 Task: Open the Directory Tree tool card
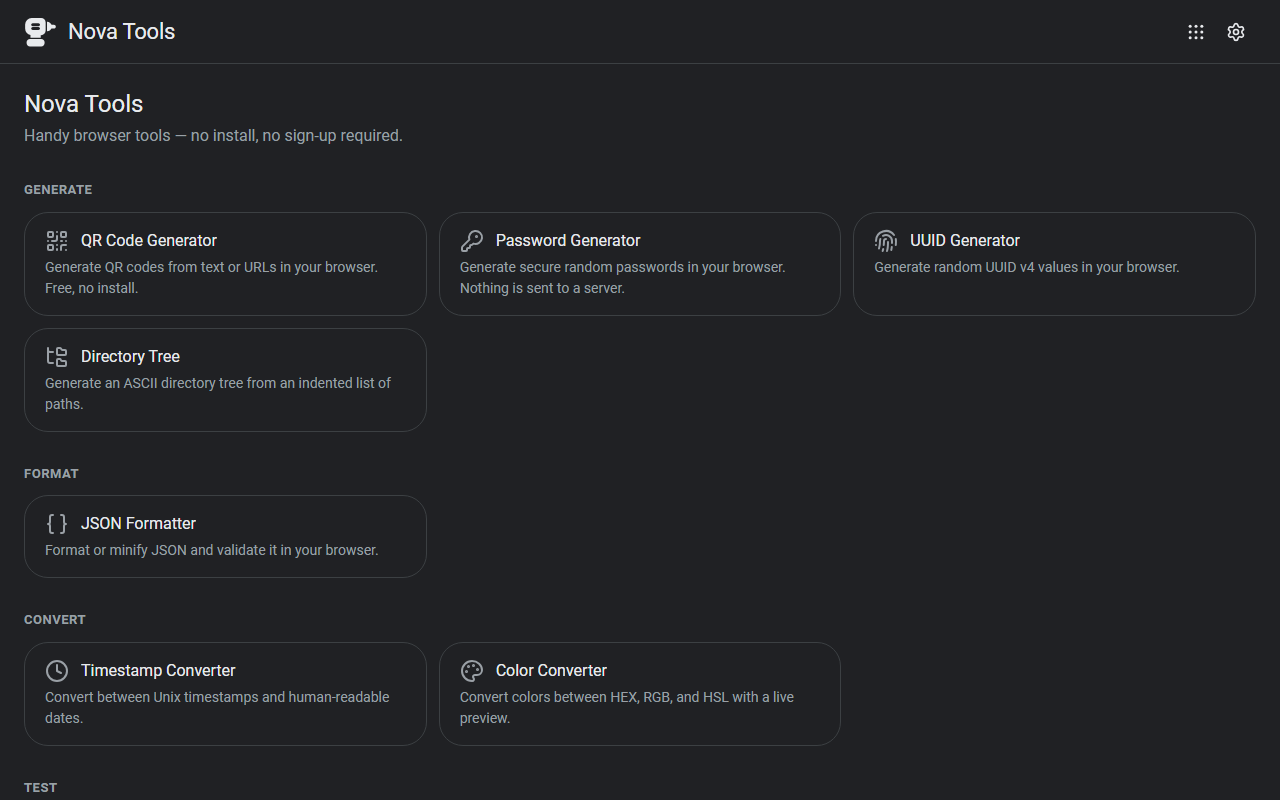pos(225,380)
